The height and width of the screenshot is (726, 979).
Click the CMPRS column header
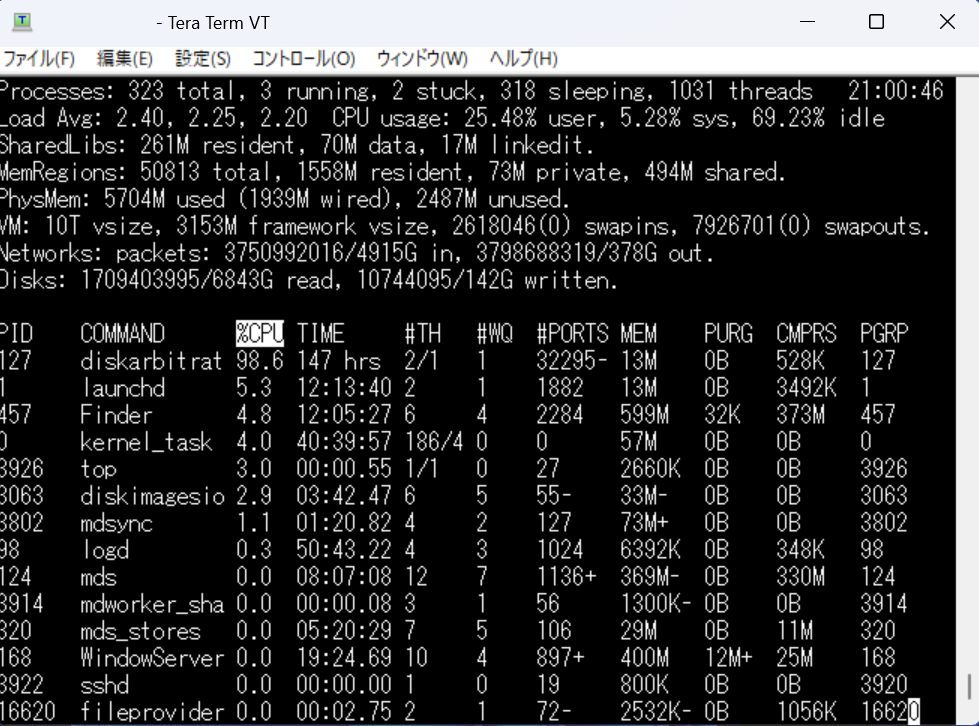(806, 333)
